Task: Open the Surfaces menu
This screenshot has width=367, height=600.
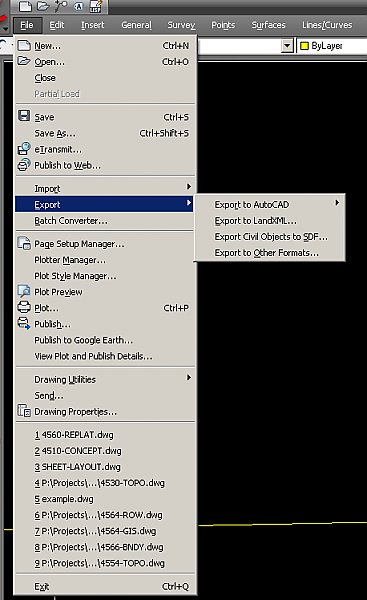Action: coord(268,25)
